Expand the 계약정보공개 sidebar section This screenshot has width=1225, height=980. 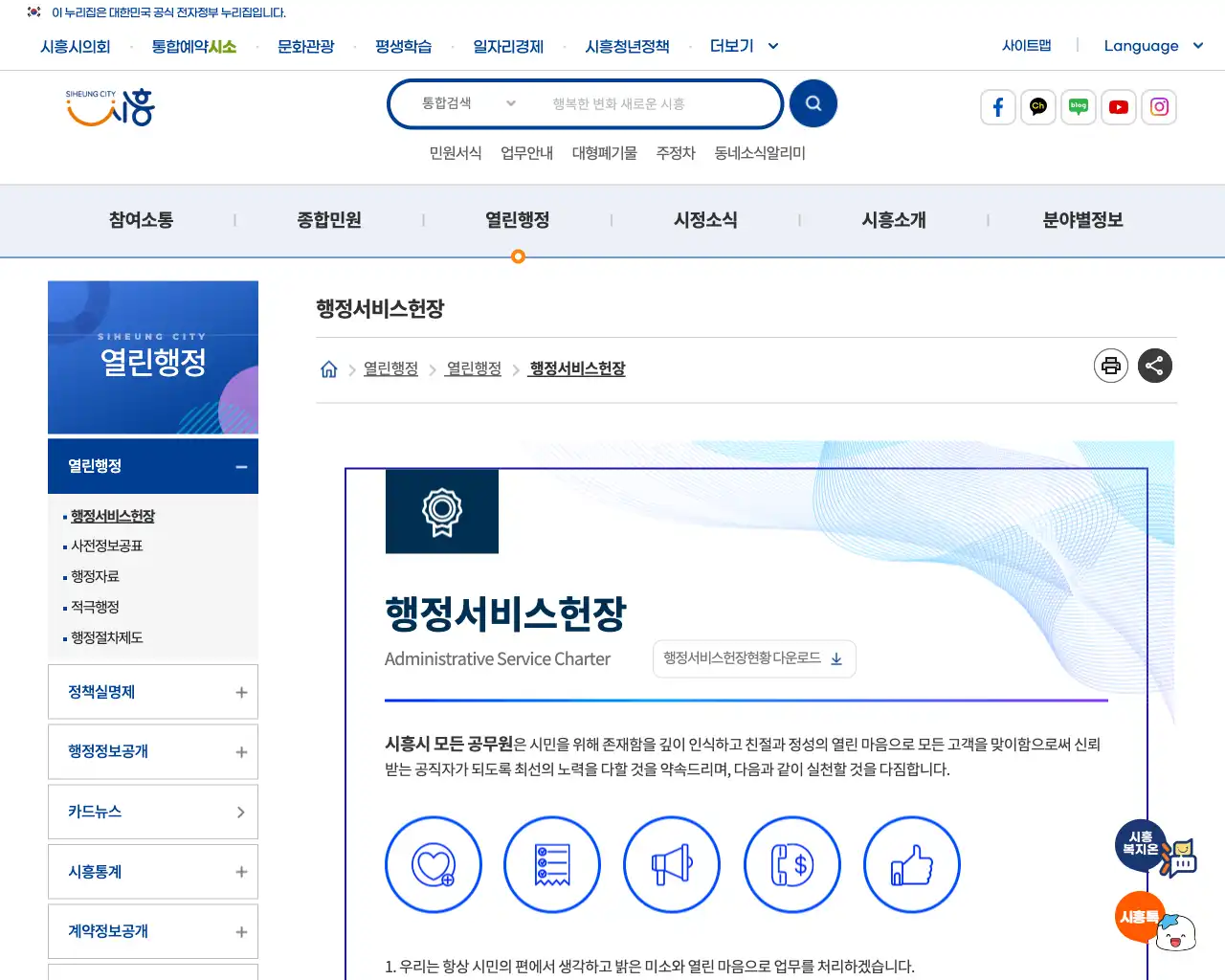(x=153, y=931)
